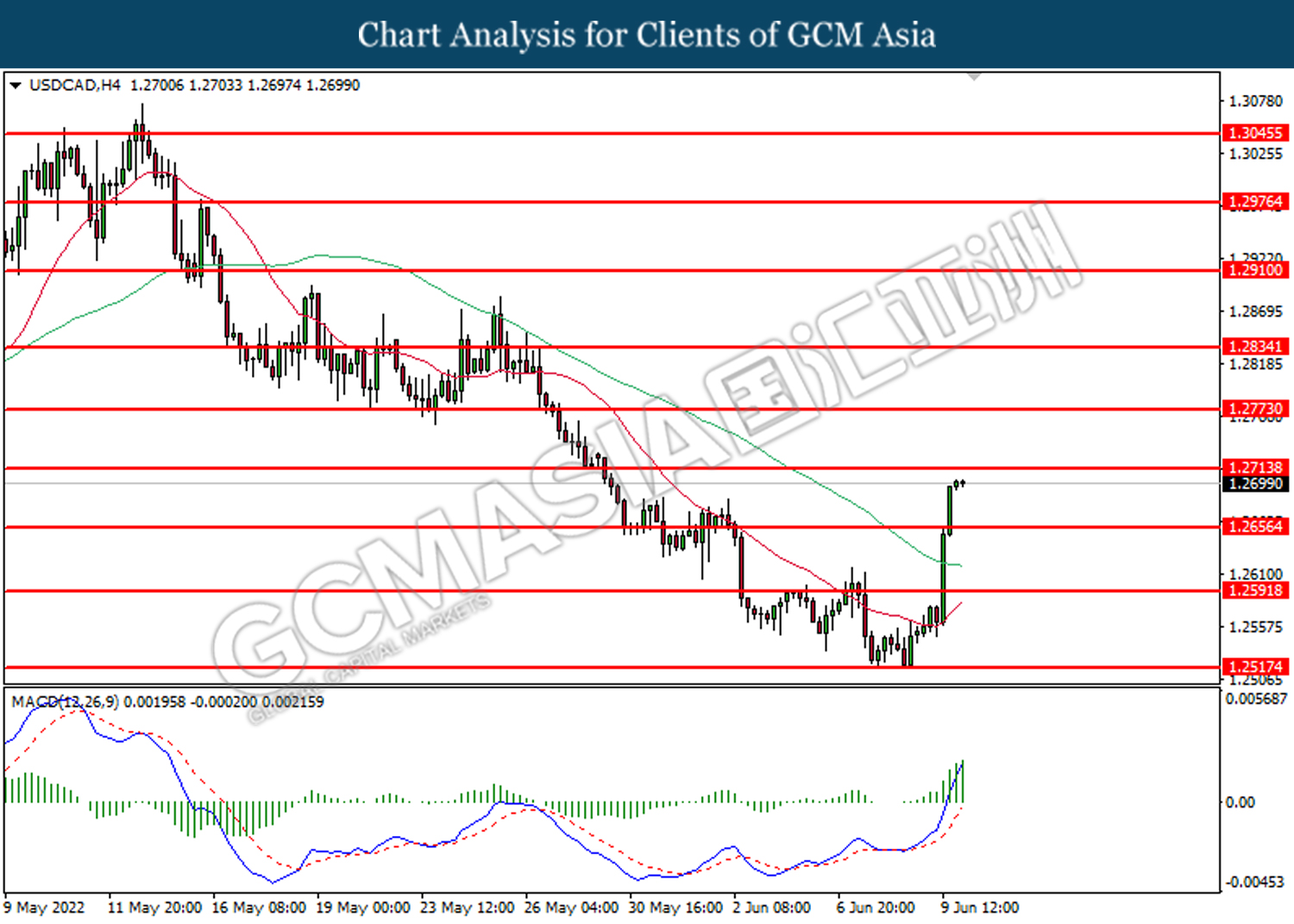Viewport: 1294px width, 924px height.
Task: Click the 1.28341 red price label
Action: [1256, 347]
